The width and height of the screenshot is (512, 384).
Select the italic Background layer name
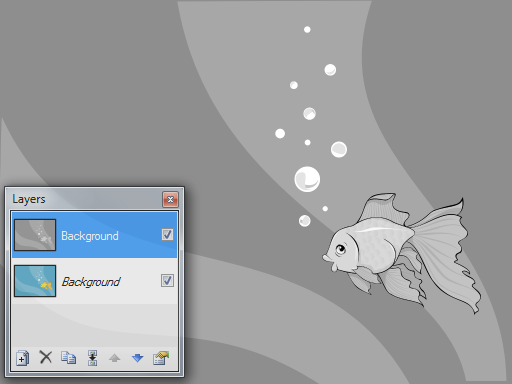91,282
